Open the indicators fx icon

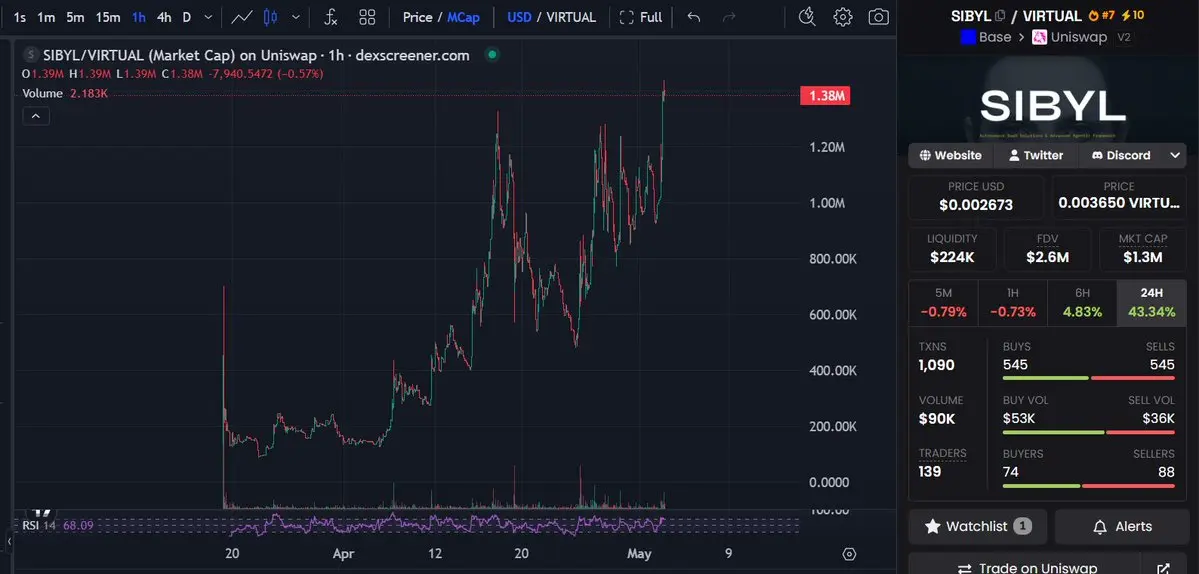pyautogui.click(x=330, y=17)
